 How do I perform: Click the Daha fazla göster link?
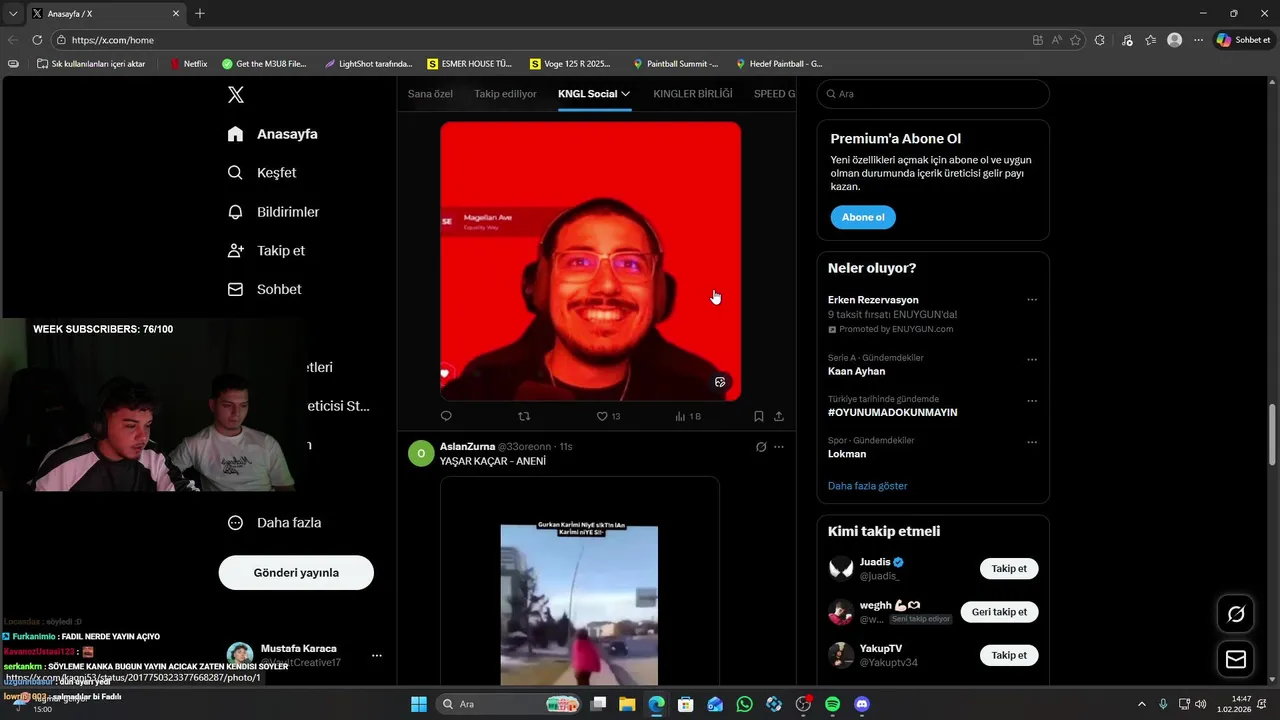868,486
